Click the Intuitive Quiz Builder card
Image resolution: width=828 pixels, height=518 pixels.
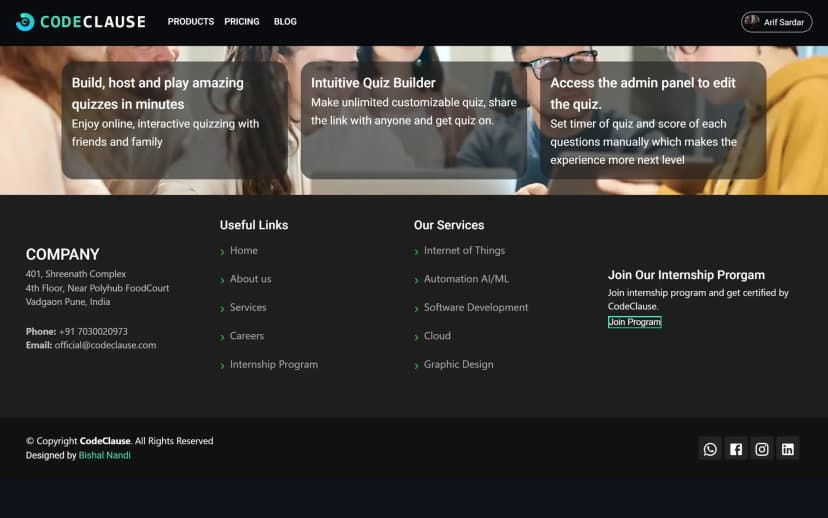[x=413, y=120]
